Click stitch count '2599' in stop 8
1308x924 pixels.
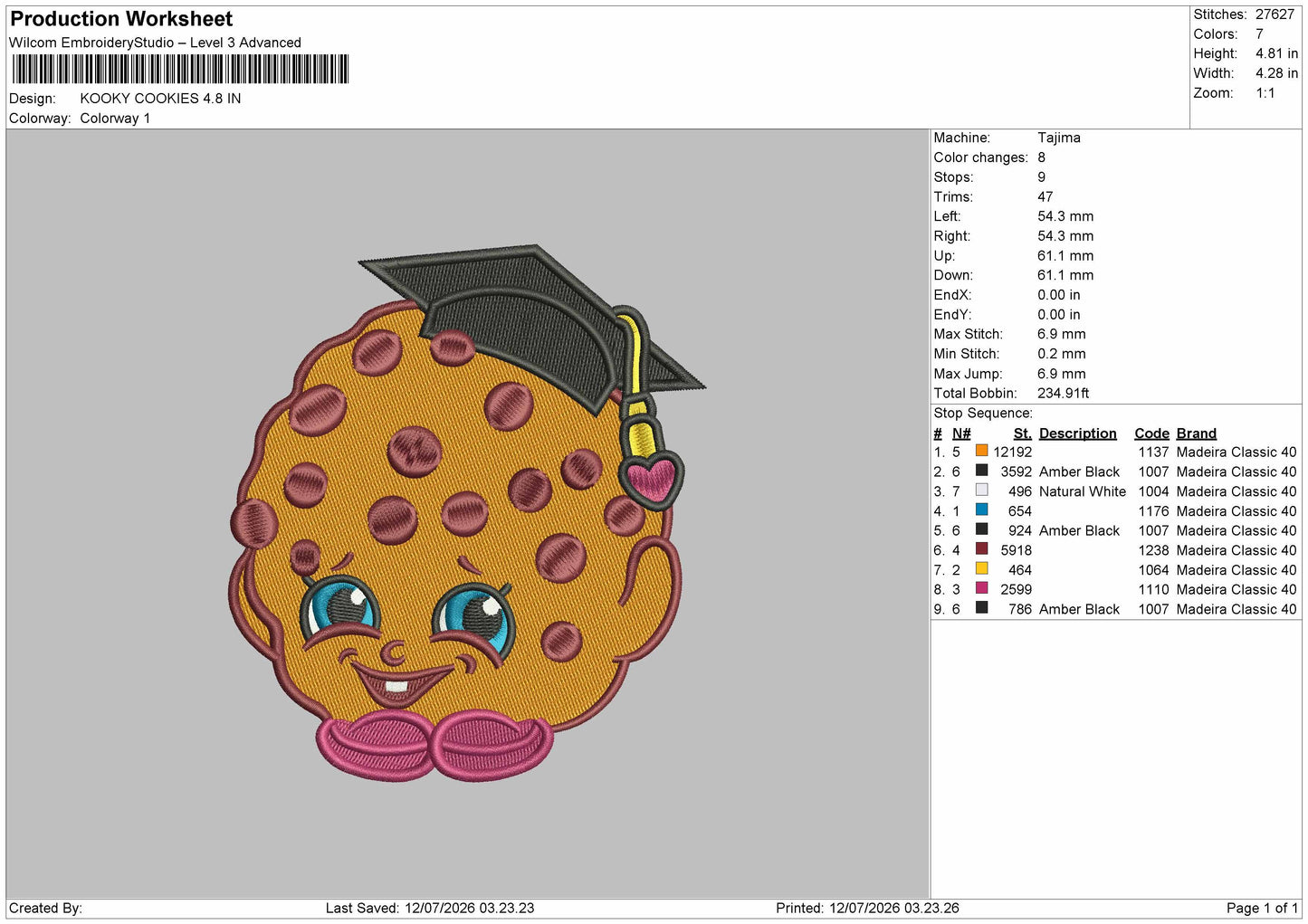click(x=1017, y=589)
